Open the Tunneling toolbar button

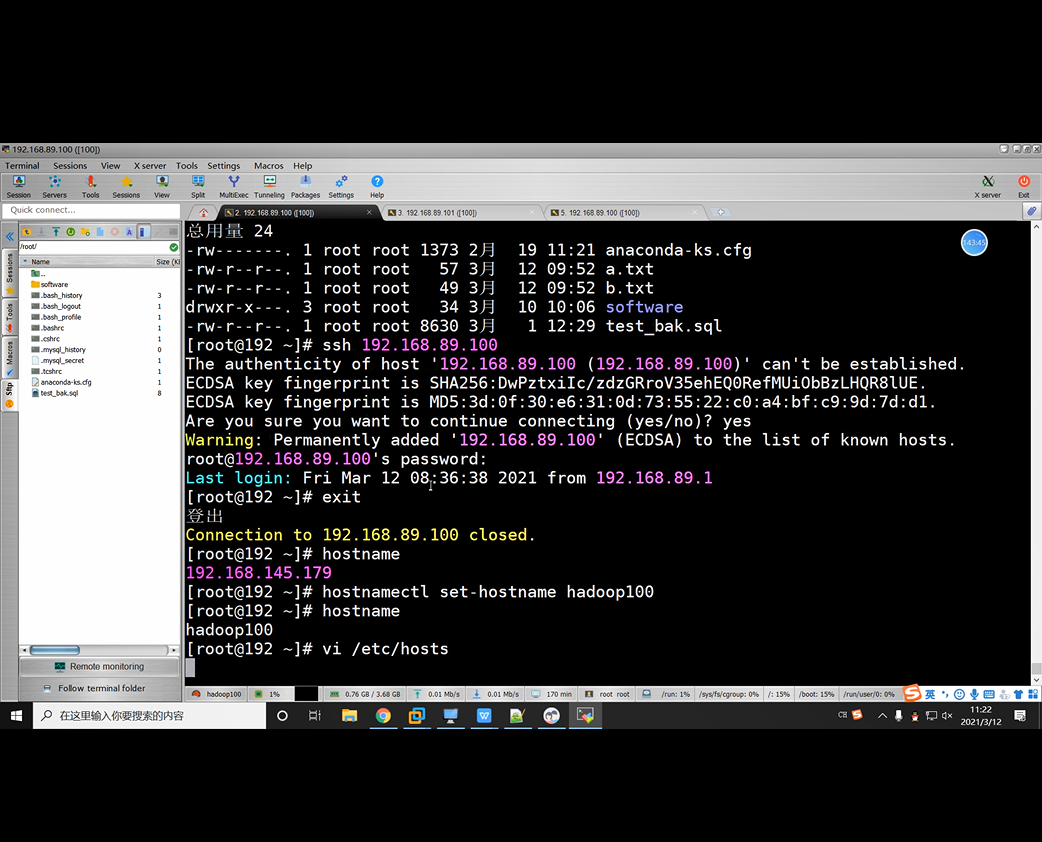(269, 186)
